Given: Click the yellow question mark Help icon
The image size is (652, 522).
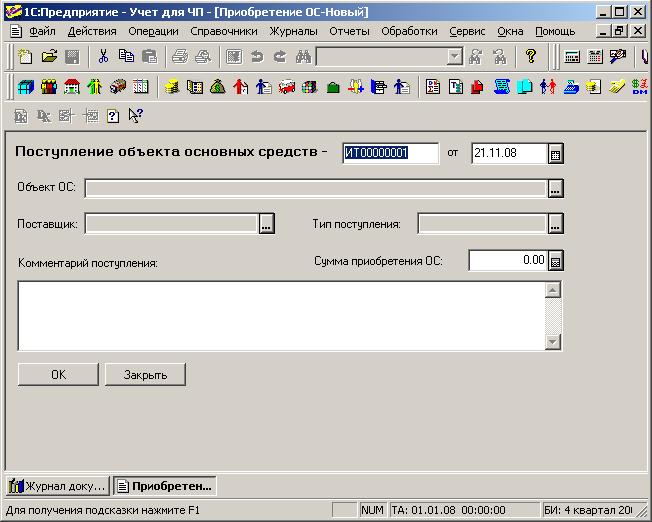Looking at the screenshot, I should coord(531,57).
